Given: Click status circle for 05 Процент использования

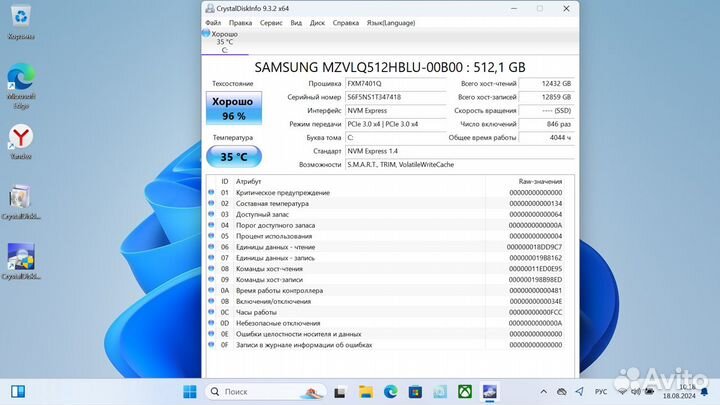Looking at the screenshot, I should [211, 236].
